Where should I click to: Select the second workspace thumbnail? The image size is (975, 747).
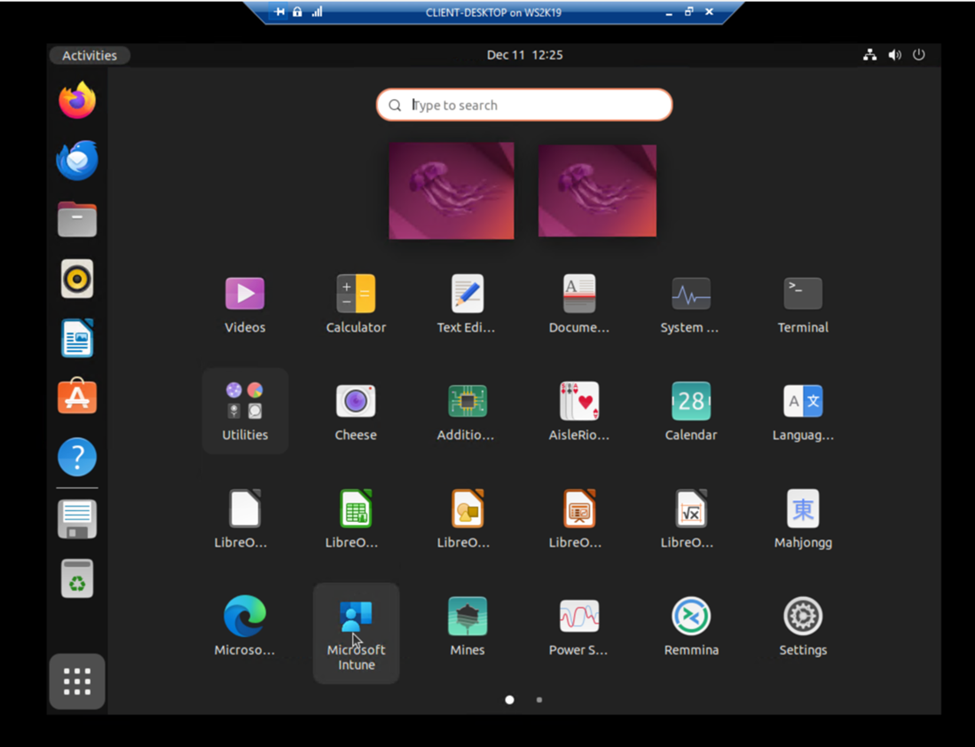point(597,190)
